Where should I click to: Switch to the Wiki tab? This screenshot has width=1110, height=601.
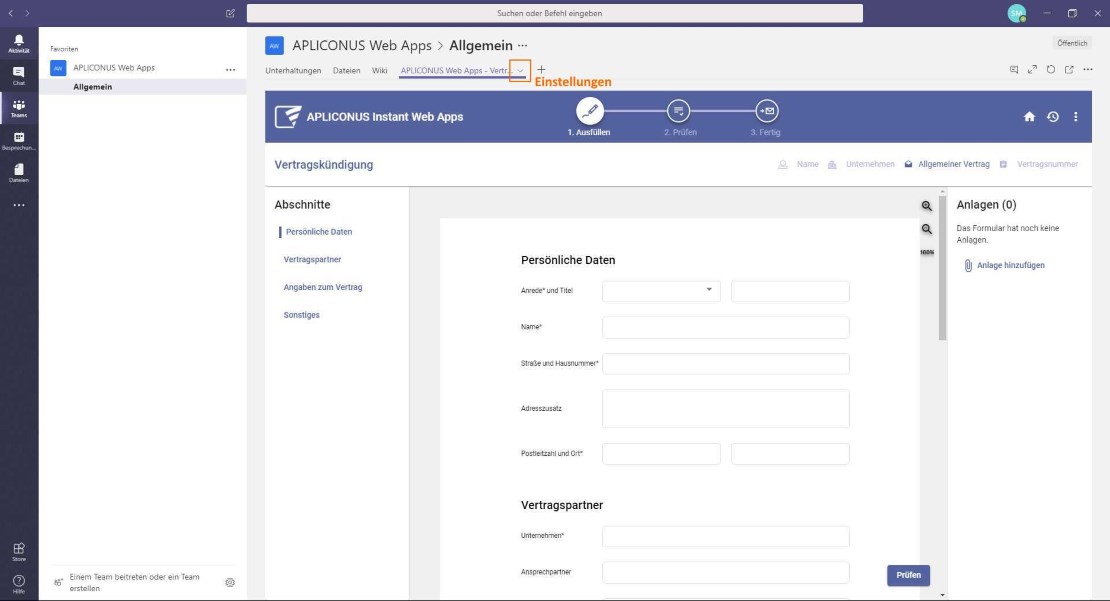pyautogui.click(x=379, y=70)
